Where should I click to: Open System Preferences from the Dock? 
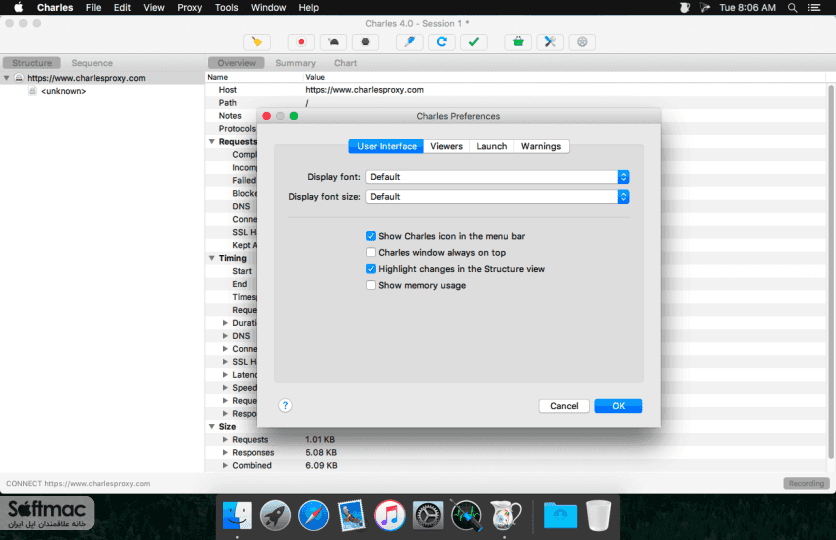click(428, 515)
